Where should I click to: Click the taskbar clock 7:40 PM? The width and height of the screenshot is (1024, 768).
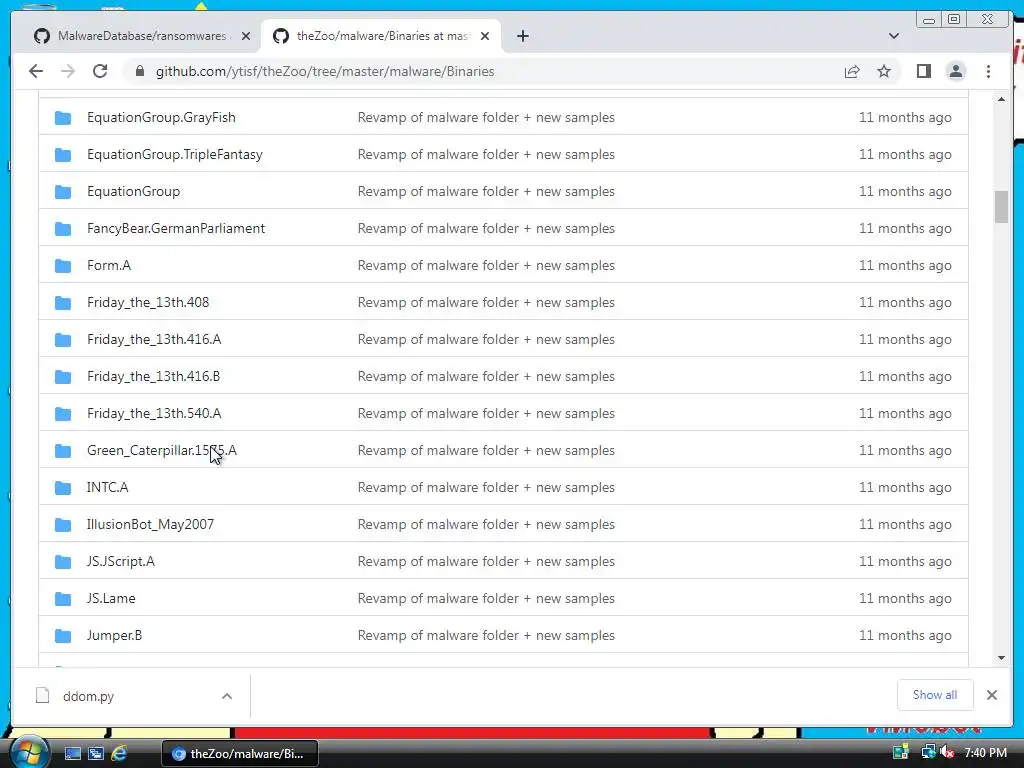tap(985, 753)
